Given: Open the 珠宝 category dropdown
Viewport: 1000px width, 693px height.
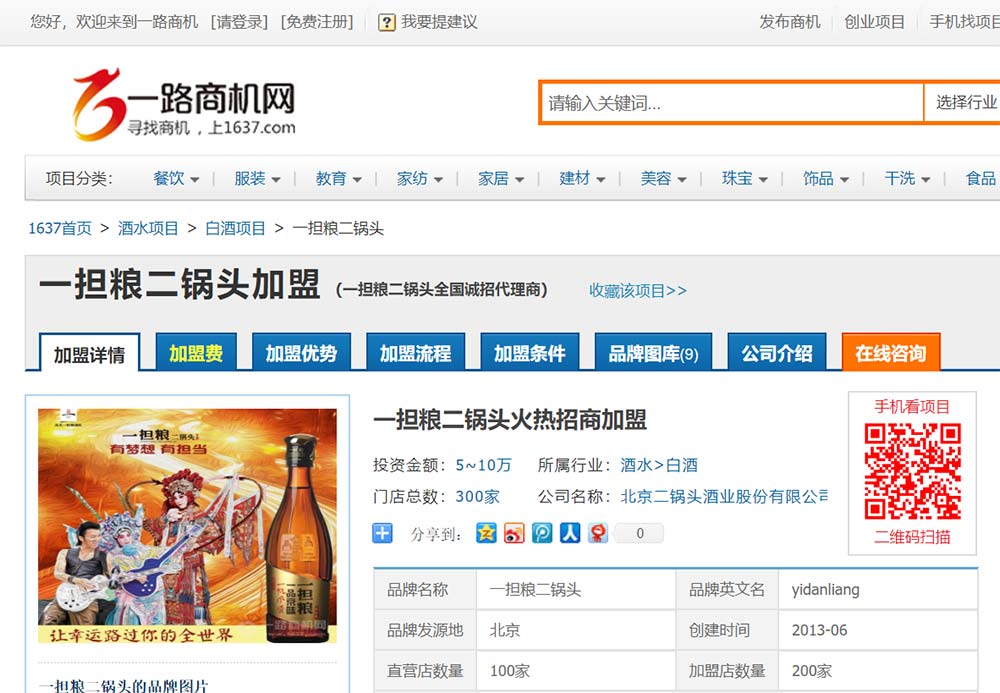Looking at the screenshot, I should (x=744, y=179).
